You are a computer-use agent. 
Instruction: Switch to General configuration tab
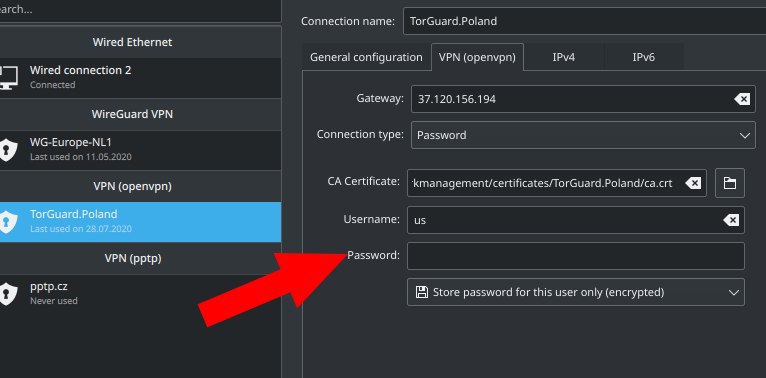click(x=366, y=57)
